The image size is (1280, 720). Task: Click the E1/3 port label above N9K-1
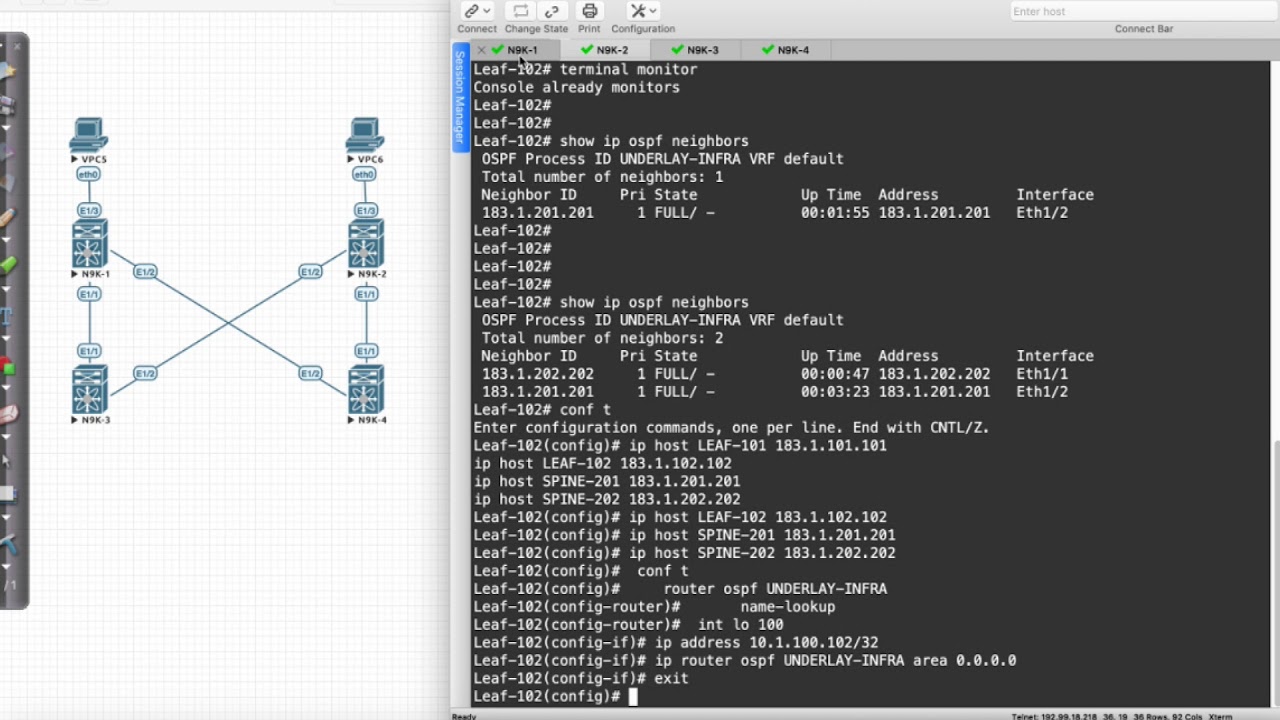tap(89, 211)
